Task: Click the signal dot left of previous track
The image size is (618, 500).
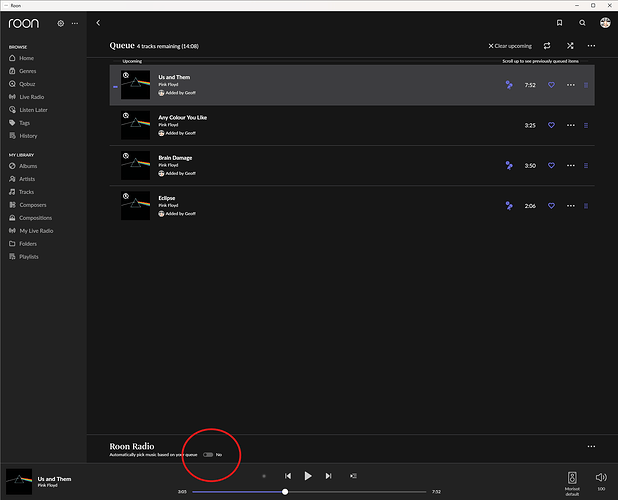Action: coord(264,476)
